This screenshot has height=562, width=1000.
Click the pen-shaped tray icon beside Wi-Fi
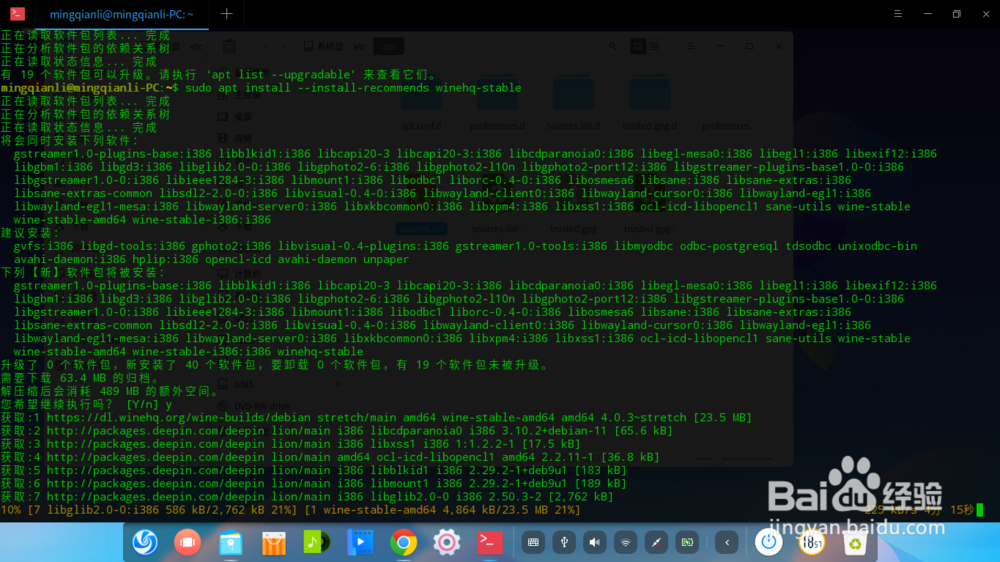tap(656, 542)
